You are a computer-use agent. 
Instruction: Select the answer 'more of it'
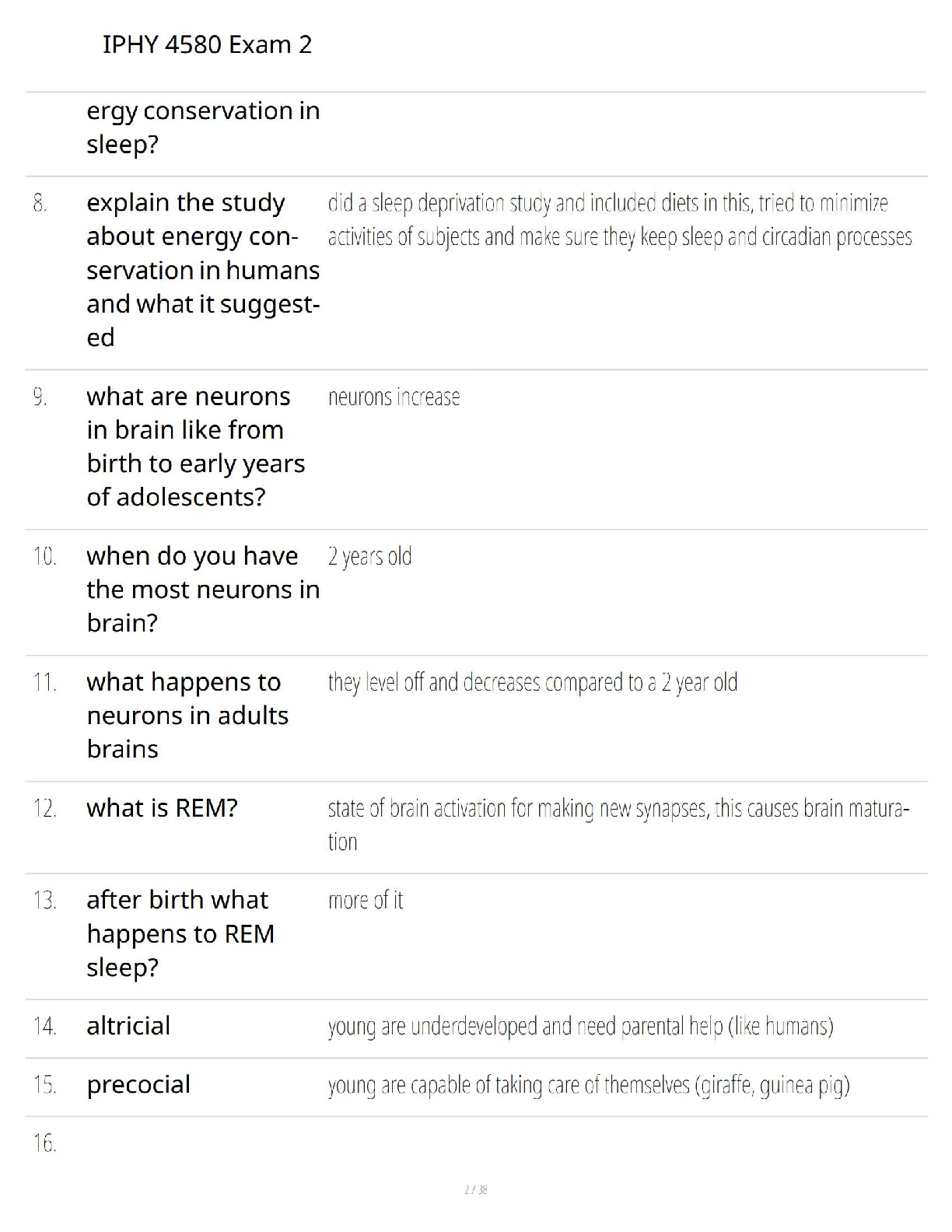(x=366, y=901)
